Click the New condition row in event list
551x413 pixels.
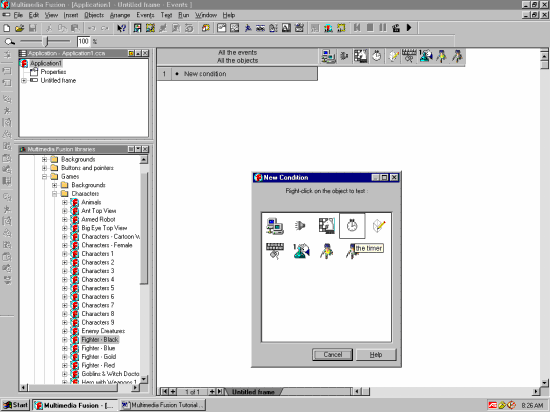tap(244, 74)
